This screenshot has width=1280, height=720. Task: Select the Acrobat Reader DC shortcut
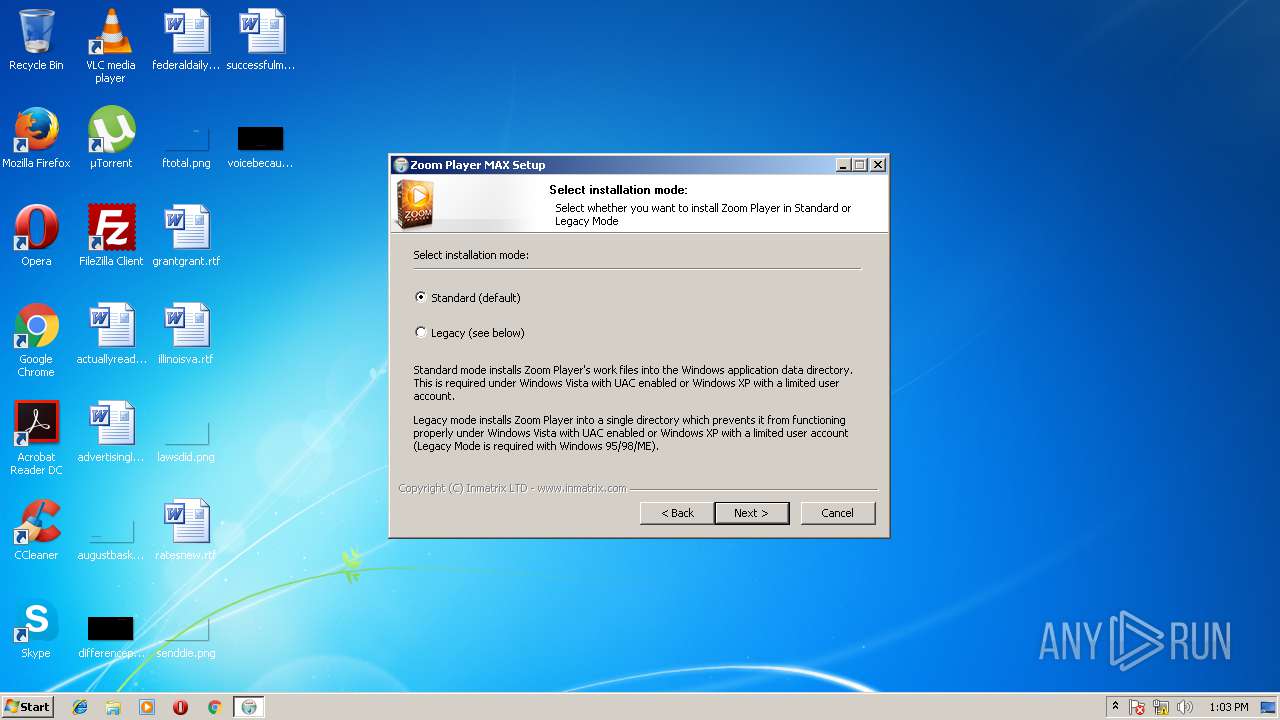coord(36,438)
